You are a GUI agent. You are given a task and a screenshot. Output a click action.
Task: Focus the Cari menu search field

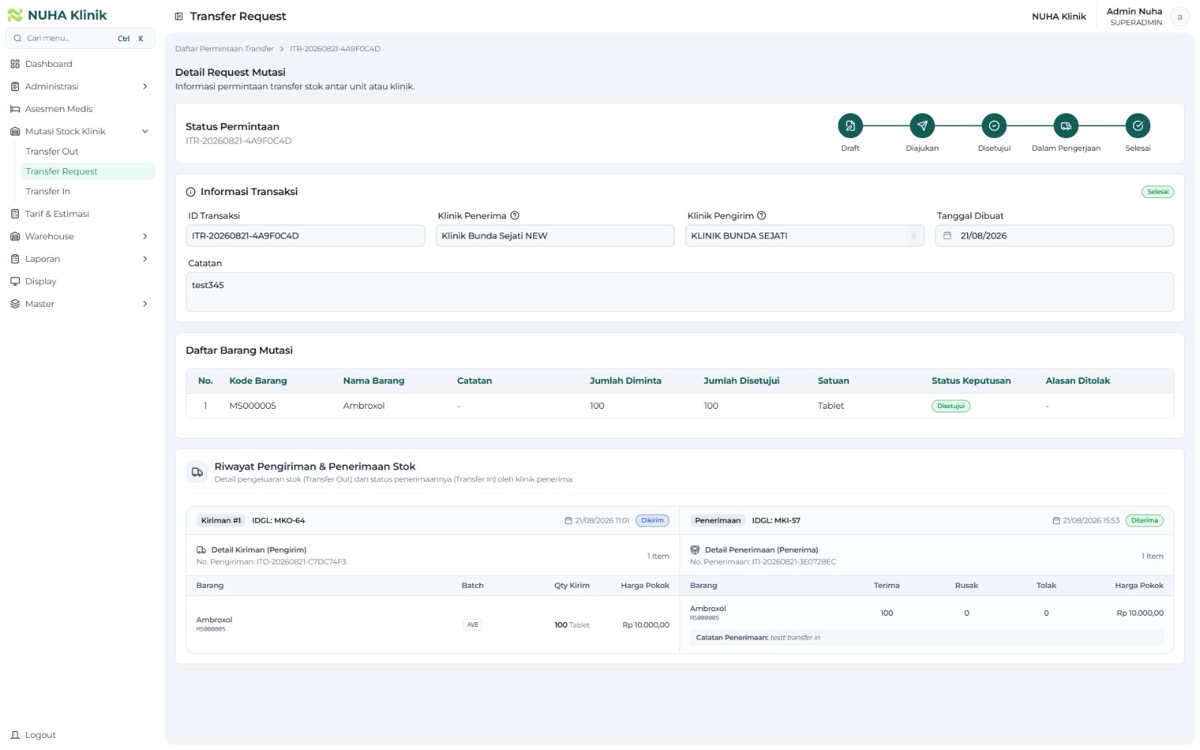pos(80,38)
